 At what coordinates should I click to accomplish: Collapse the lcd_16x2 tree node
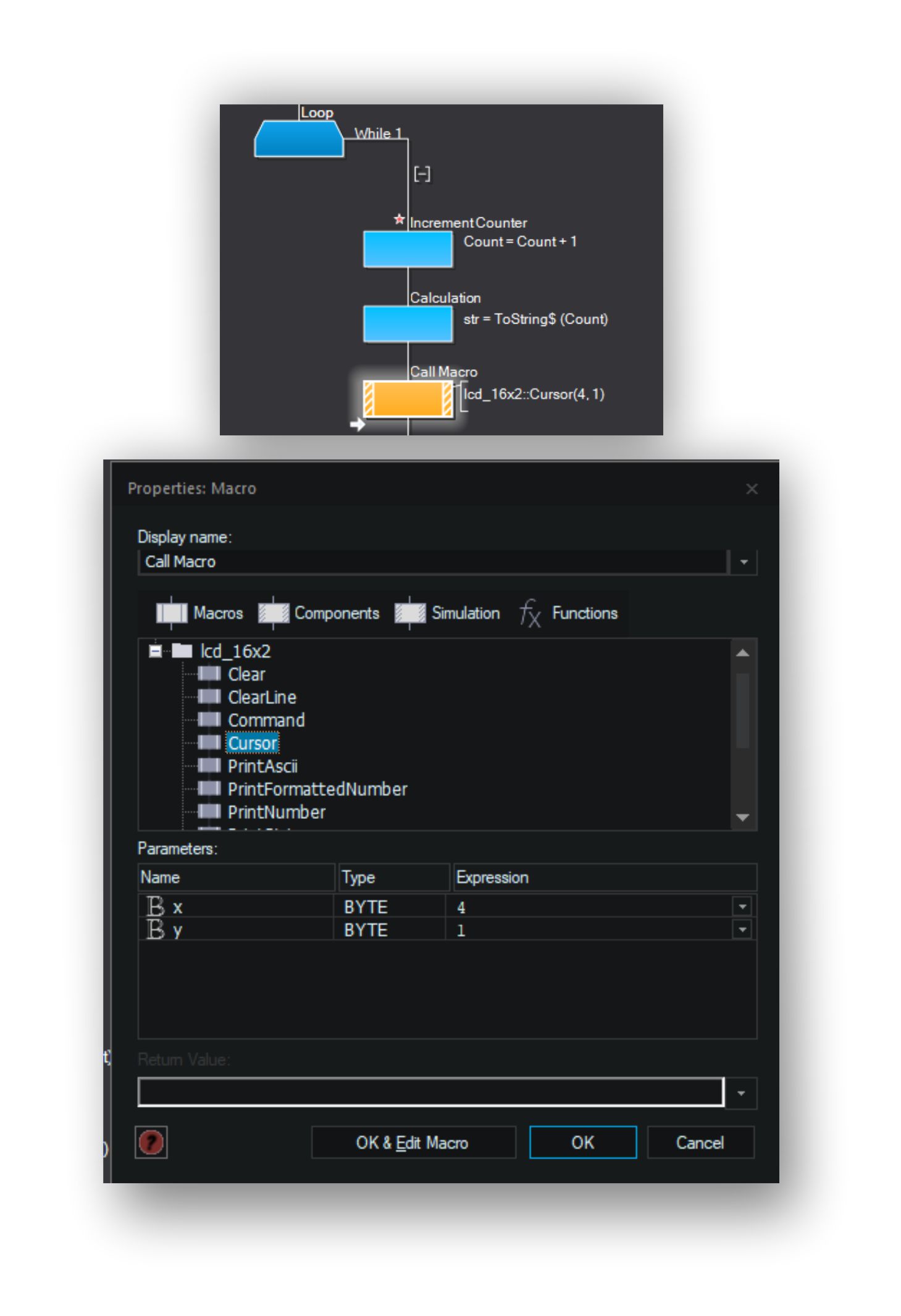[156, 651]
